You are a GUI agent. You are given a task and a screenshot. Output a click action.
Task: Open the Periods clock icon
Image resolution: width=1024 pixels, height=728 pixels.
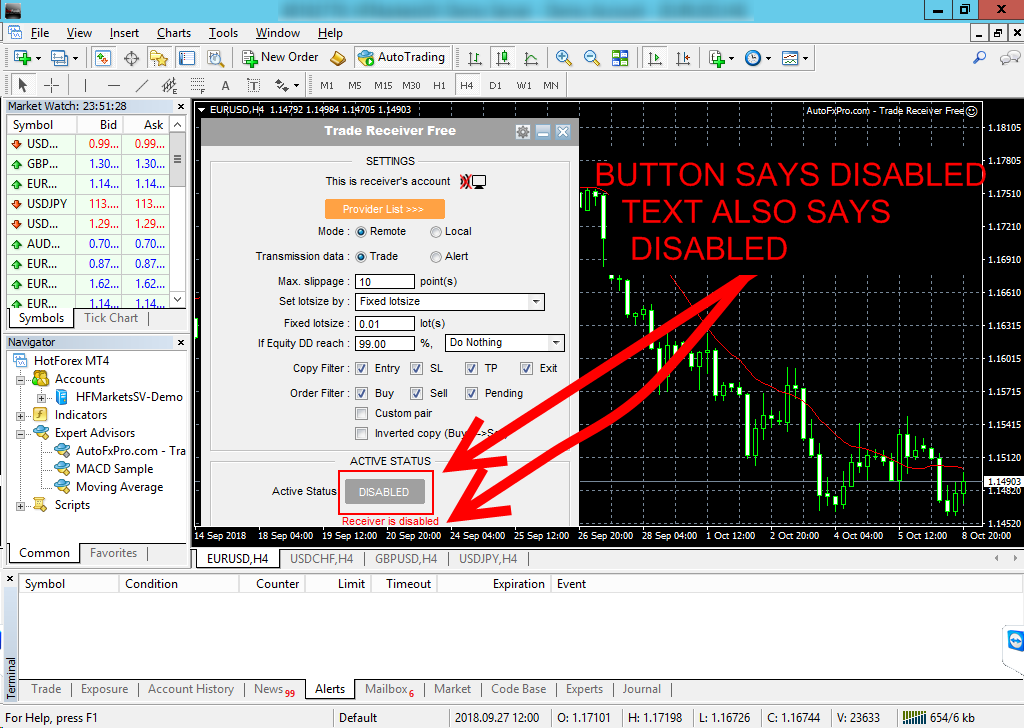tap(753, 58)
